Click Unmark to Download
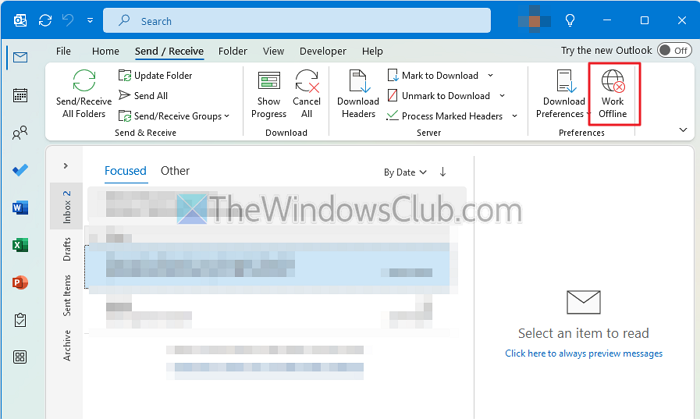 tap(439, 95)
